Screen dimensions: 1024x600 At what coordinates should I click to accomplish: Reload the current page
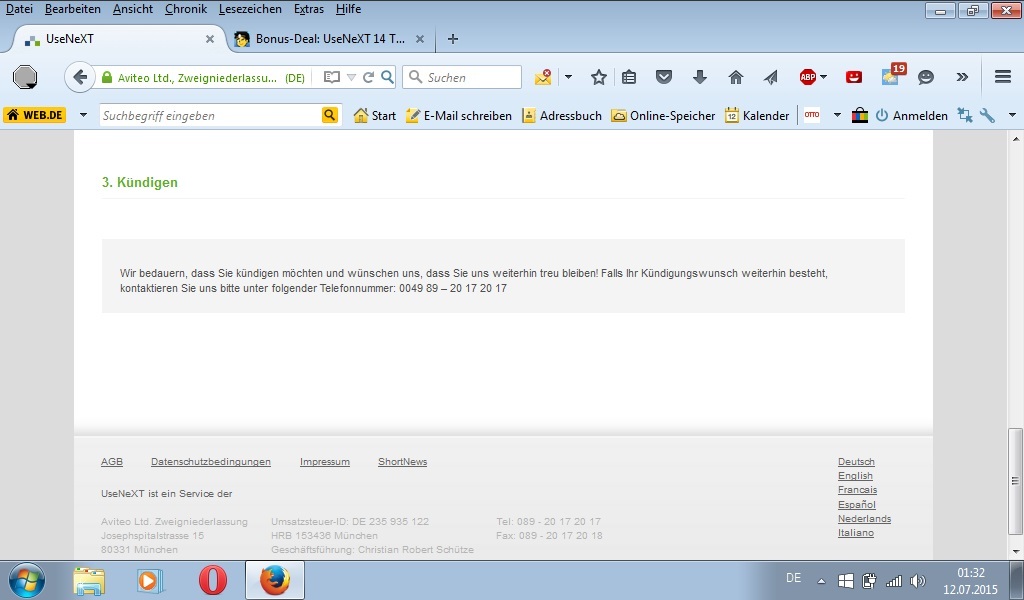click(368, 77)
